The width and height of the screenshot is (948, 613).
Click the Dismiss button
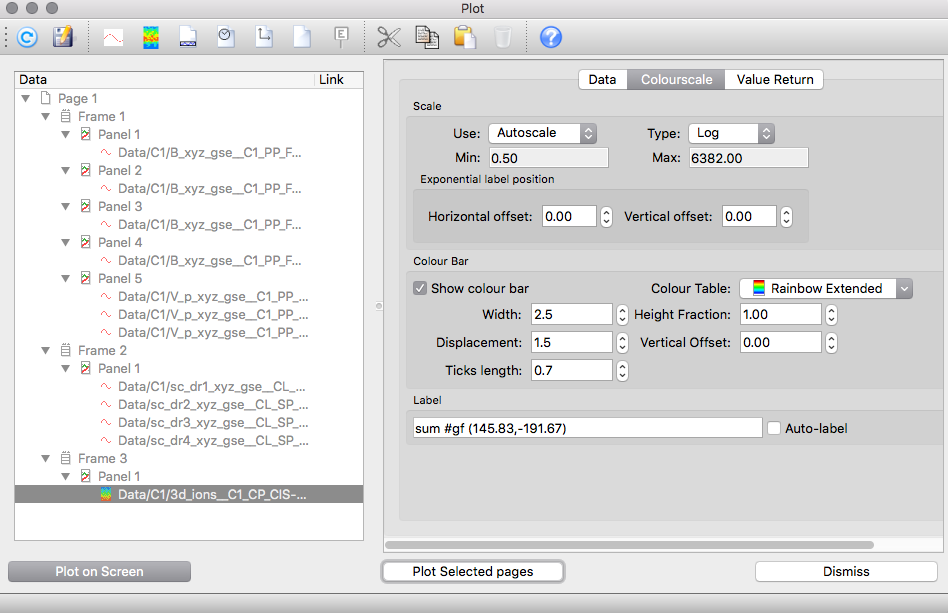pos(846,571)
